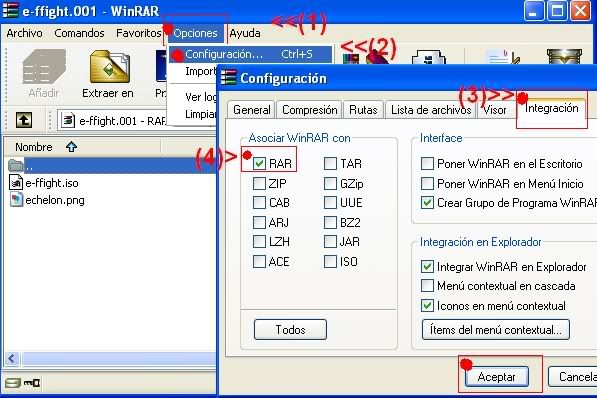The image size is (597, 398).
Task: Choose Configuración... menu entry
Action: point(250,54)
